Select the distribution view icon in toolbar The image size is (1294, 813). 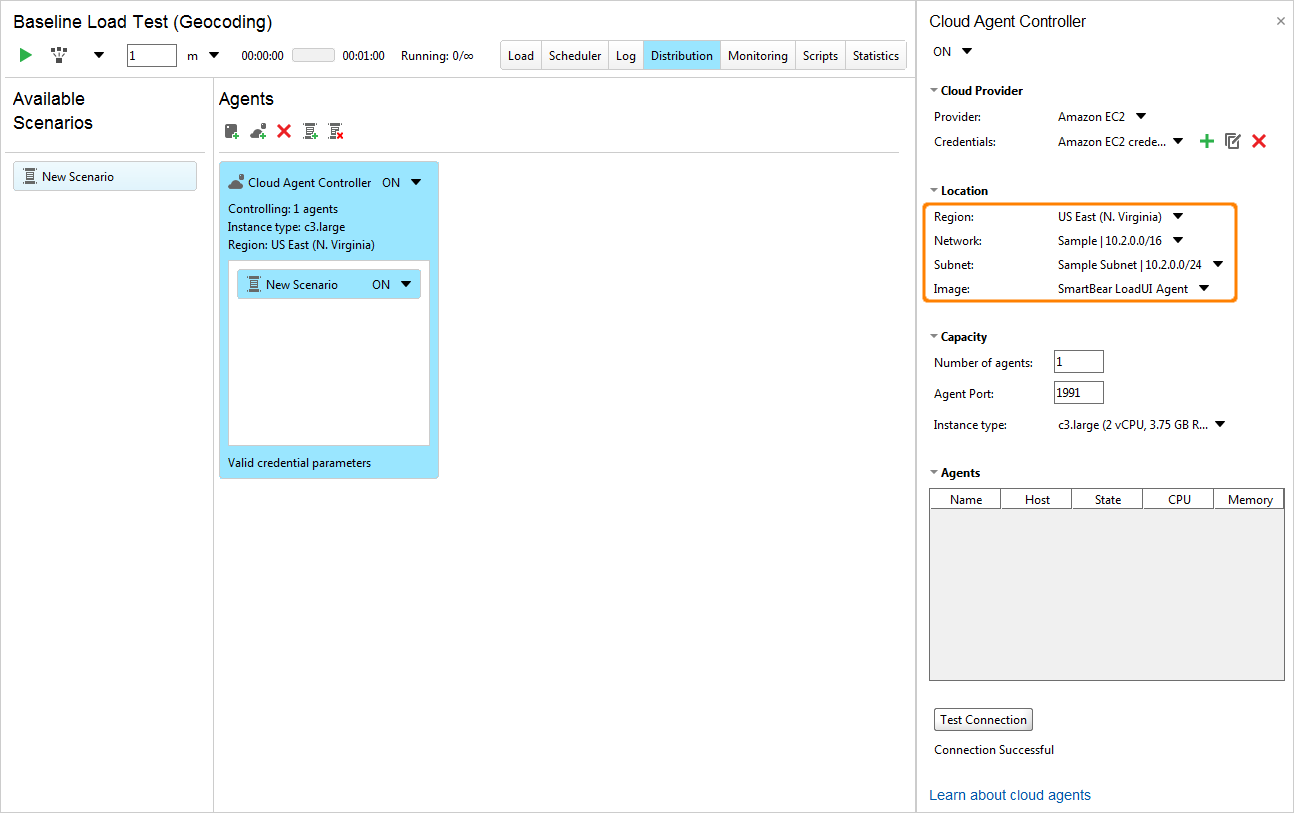(59, 55)
